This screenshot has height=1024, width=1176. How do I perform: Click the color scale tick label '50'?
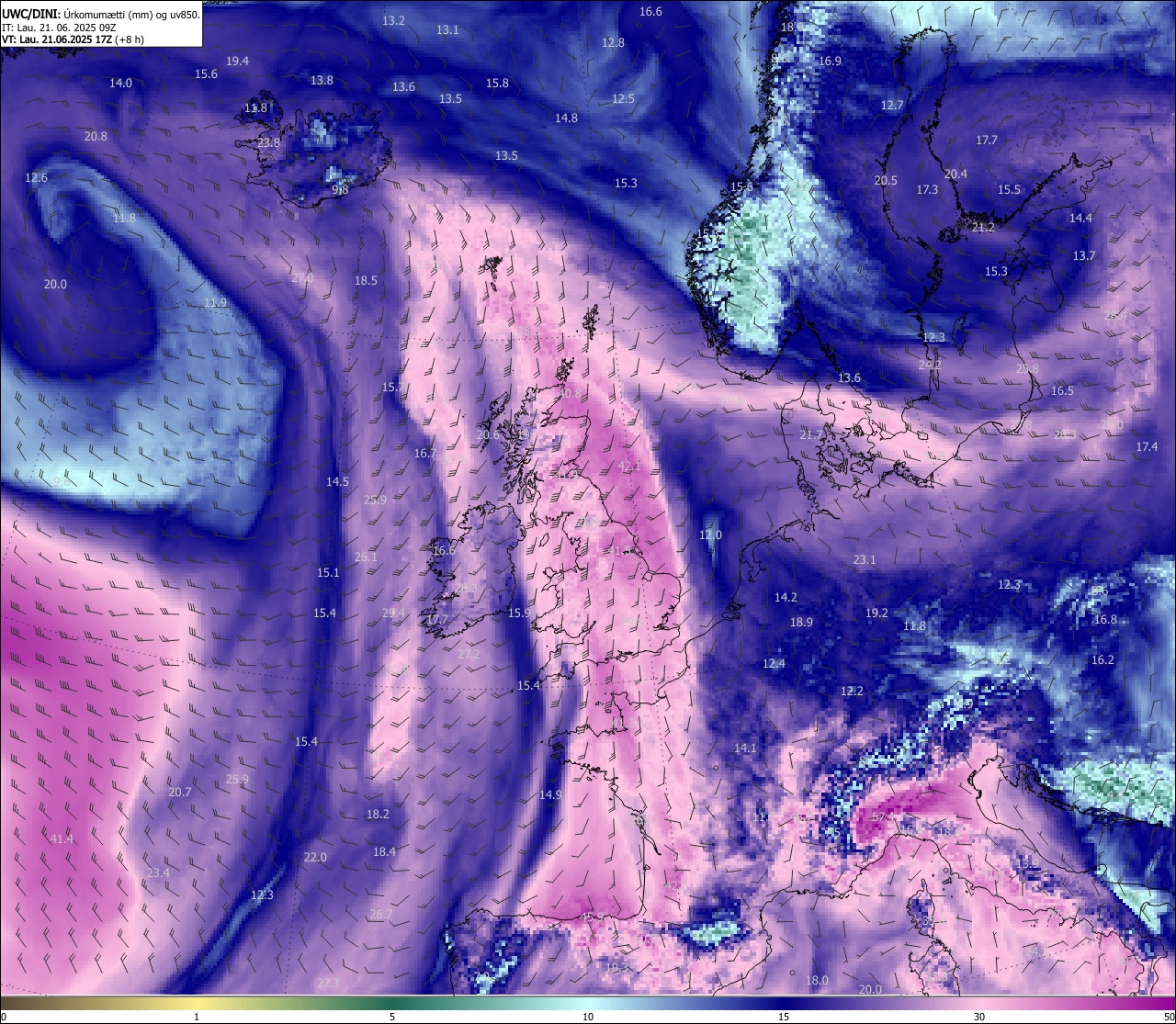pyautogui.click(x=1168, y=1017)
